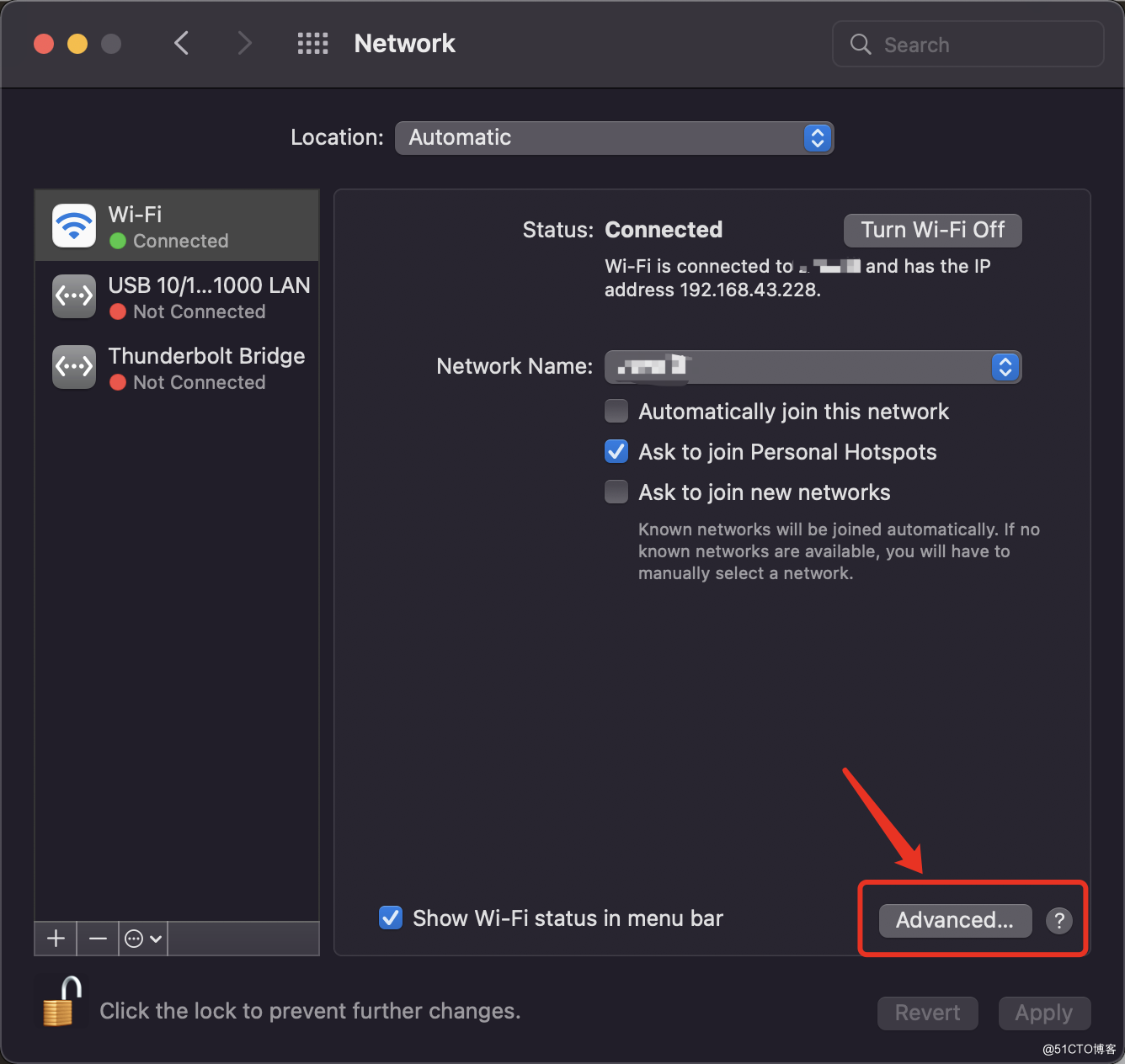This screenshot has height=1064, width=1125.
Task: Add a network service with plus
Action: (56, 938)
